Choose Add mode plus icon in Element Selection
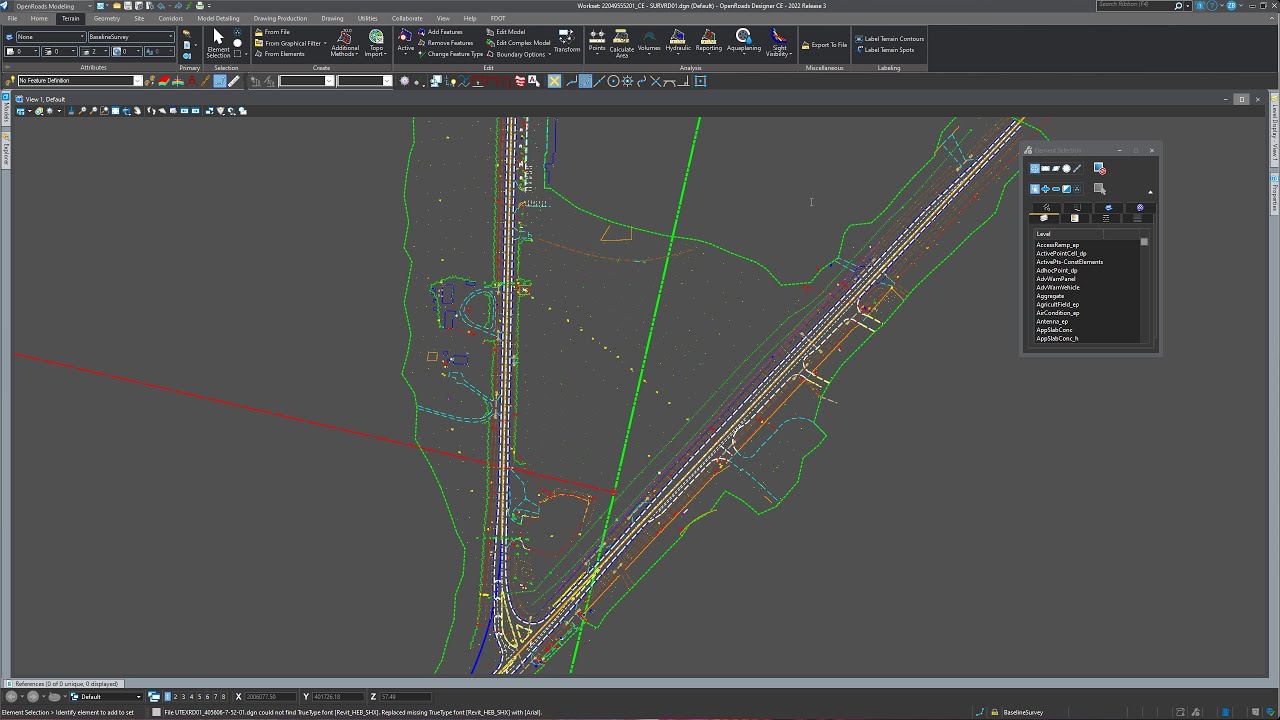 point(1045,189)
